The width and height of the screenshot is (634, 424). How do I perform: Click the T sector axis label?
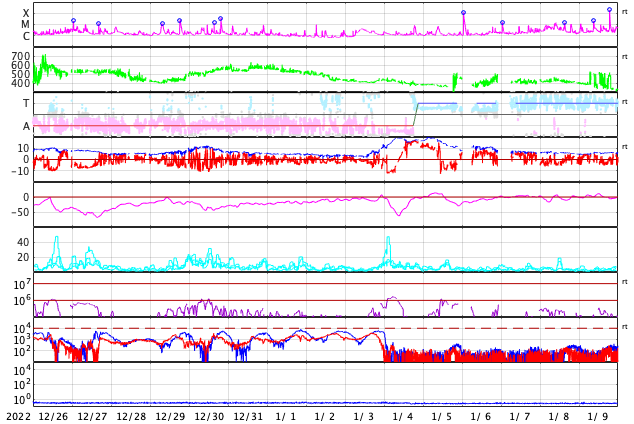point(26,103)
